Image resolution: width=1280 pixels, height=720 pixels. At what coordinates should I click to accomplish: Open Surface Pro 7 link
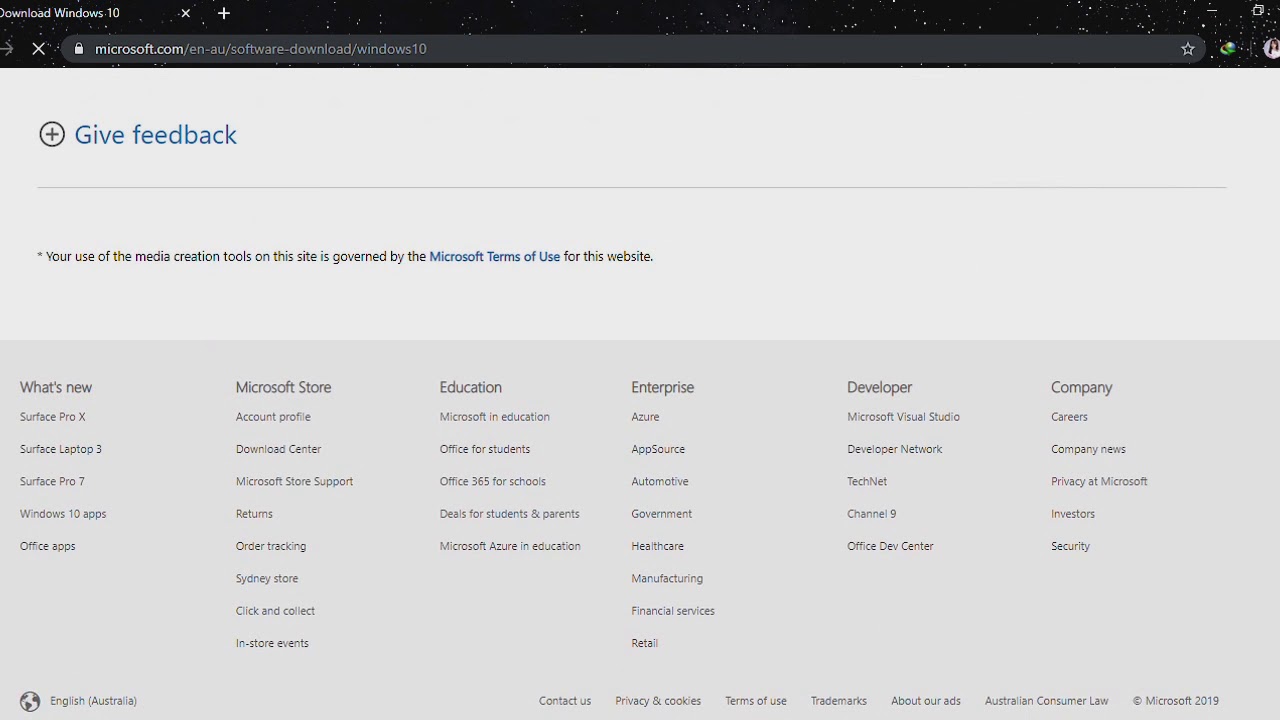52,481
